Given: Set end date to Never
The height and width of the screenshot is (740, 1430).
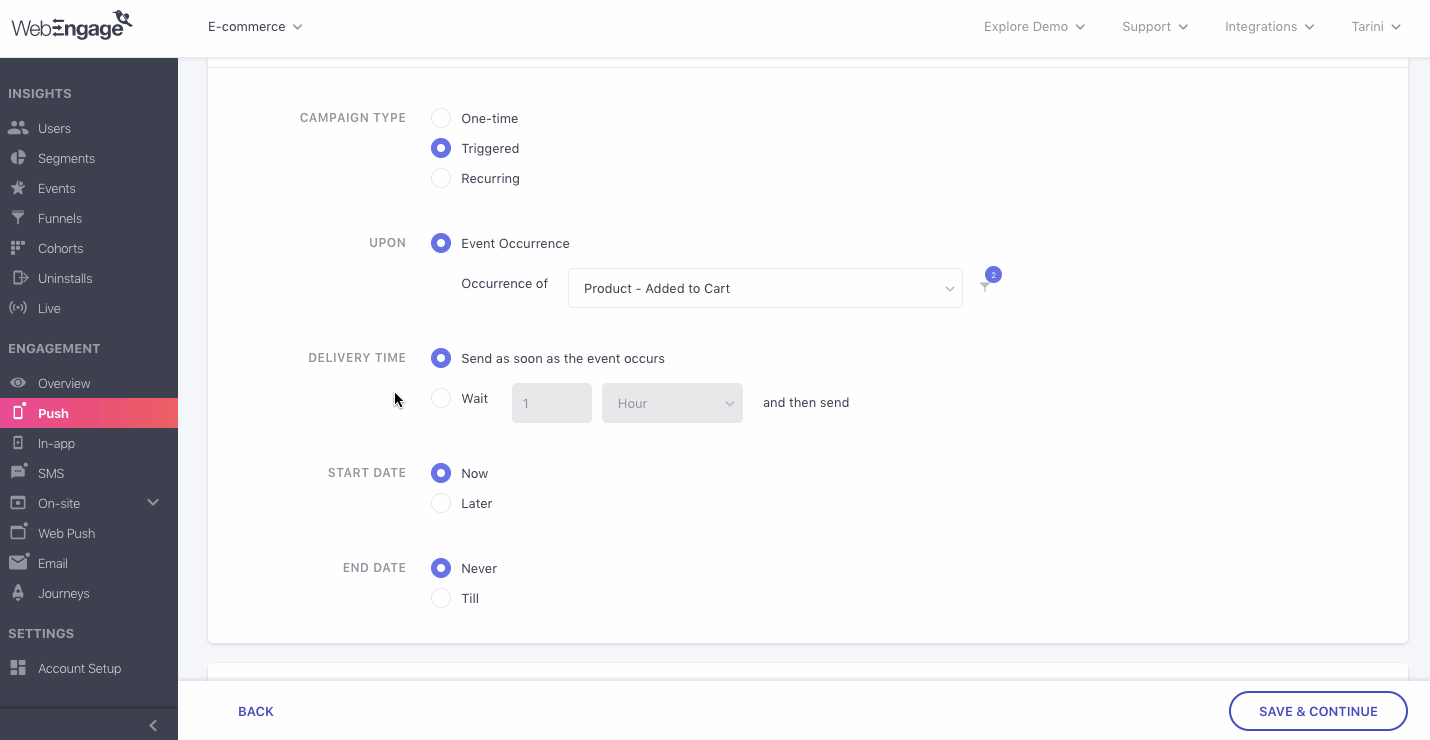Looking at the screenshot, I should click(x=441, y=568).
